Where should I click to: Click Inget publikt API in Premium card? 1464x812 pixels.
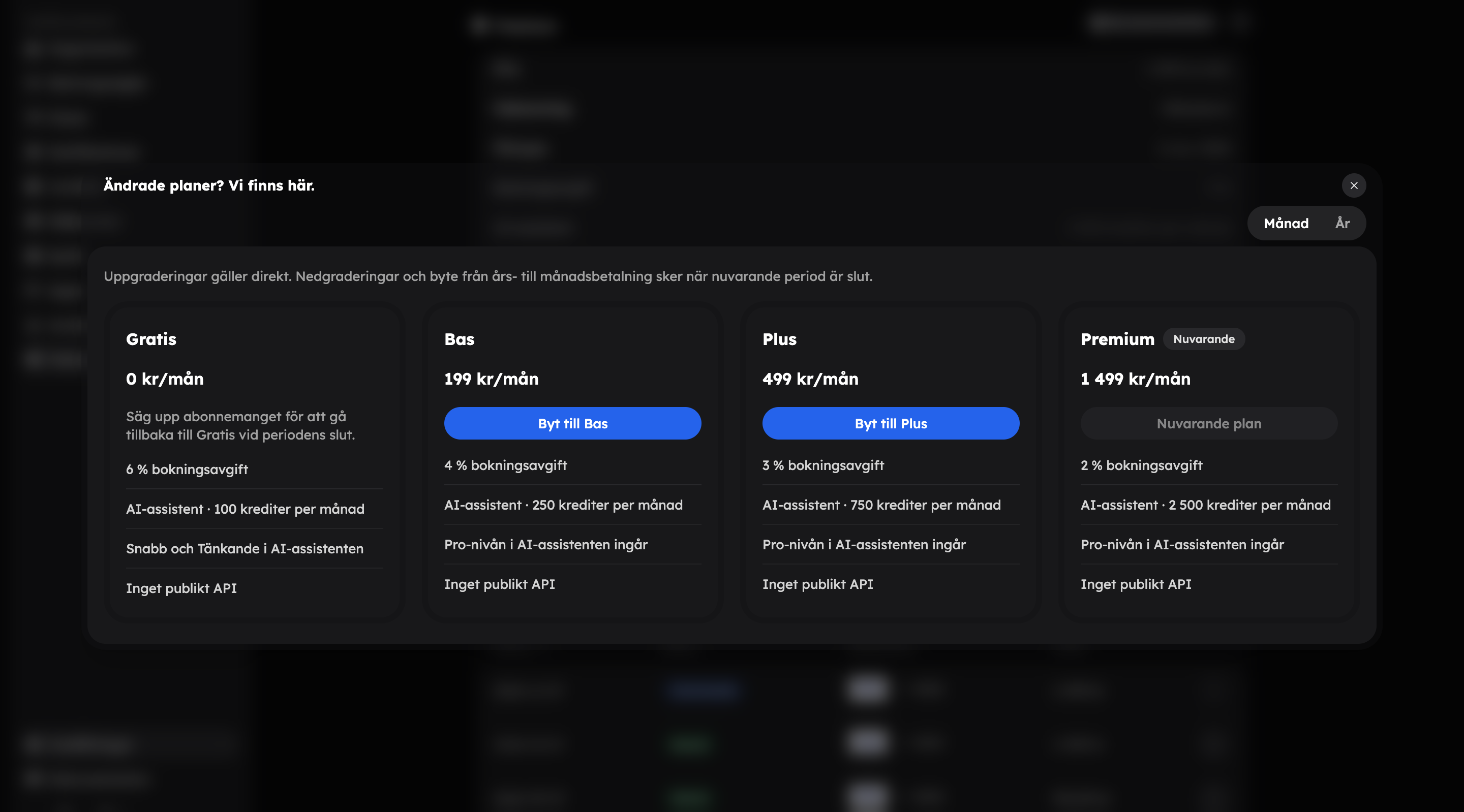coord(1136,584)
